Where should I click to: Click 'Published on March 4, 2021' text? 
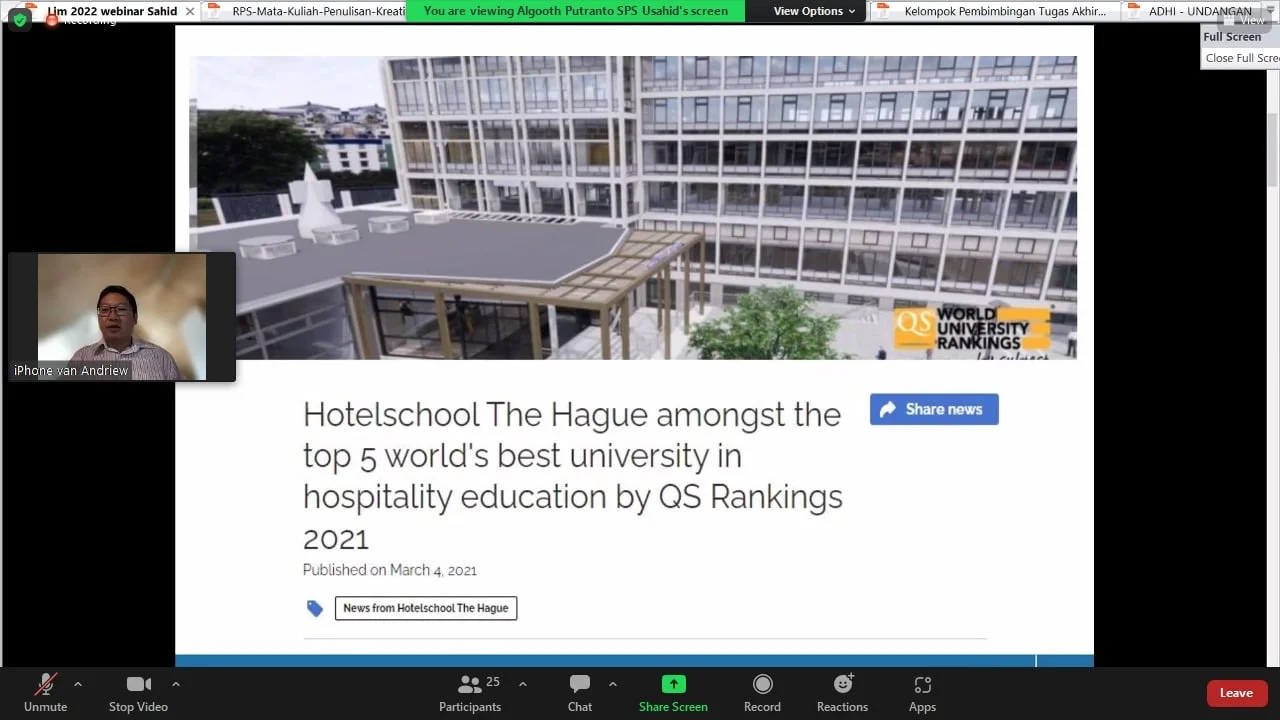point(390,570)
